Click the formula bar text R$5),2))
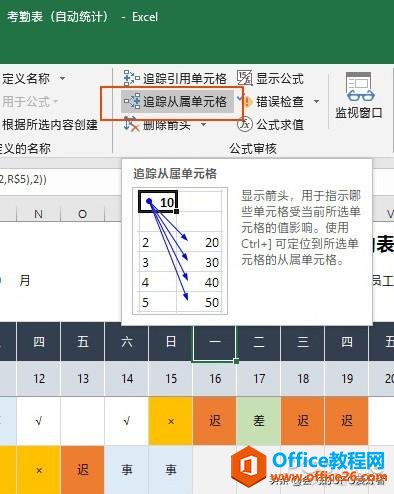 coord(27,180)
